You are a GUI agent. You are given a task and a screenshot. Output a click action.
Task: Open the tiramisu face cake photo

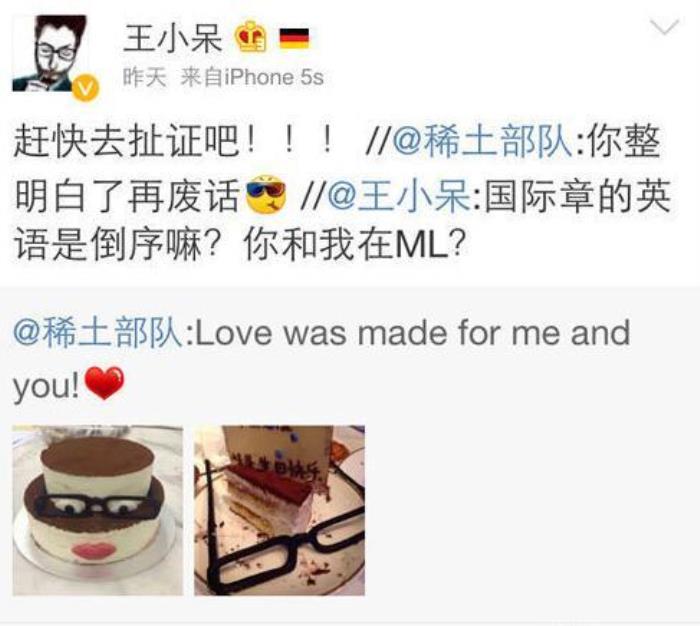coord(98,510)
